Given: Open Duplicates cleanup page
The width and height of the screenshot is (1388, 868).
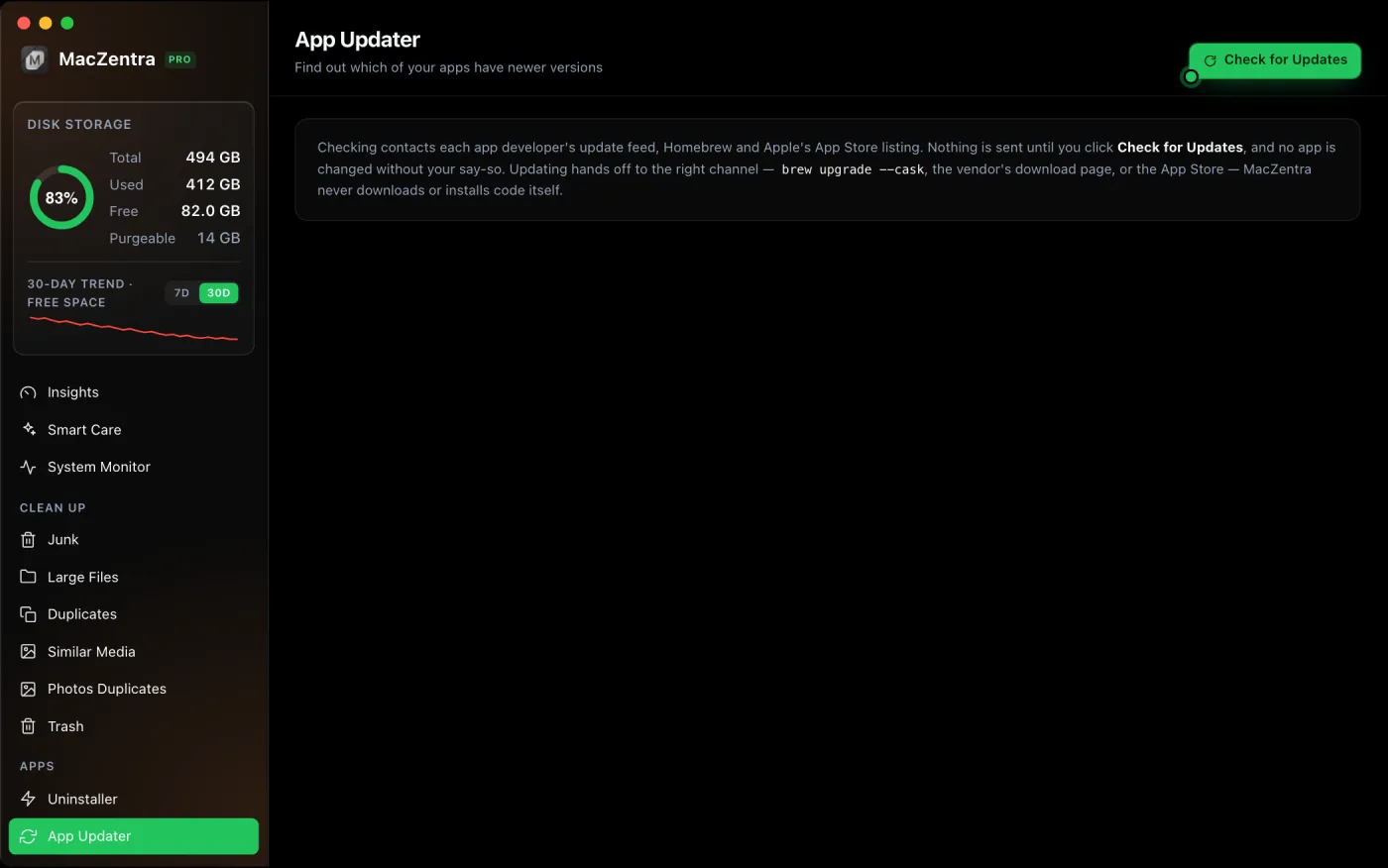Looking at the screenshot, I should (134, 614).
